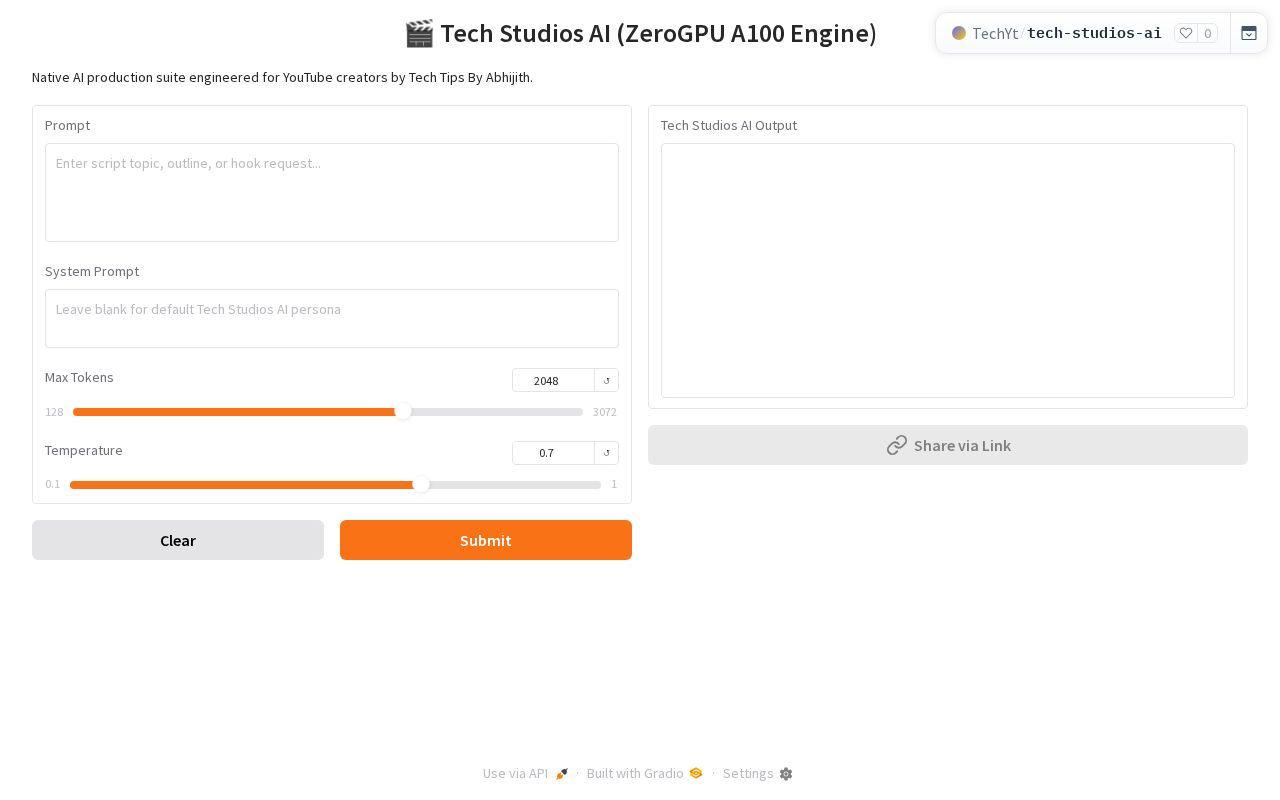This screenshot has width=1280, height=800.
Task: Click the Tech Studios AI Output label
Action: click(x=729, y=125)
